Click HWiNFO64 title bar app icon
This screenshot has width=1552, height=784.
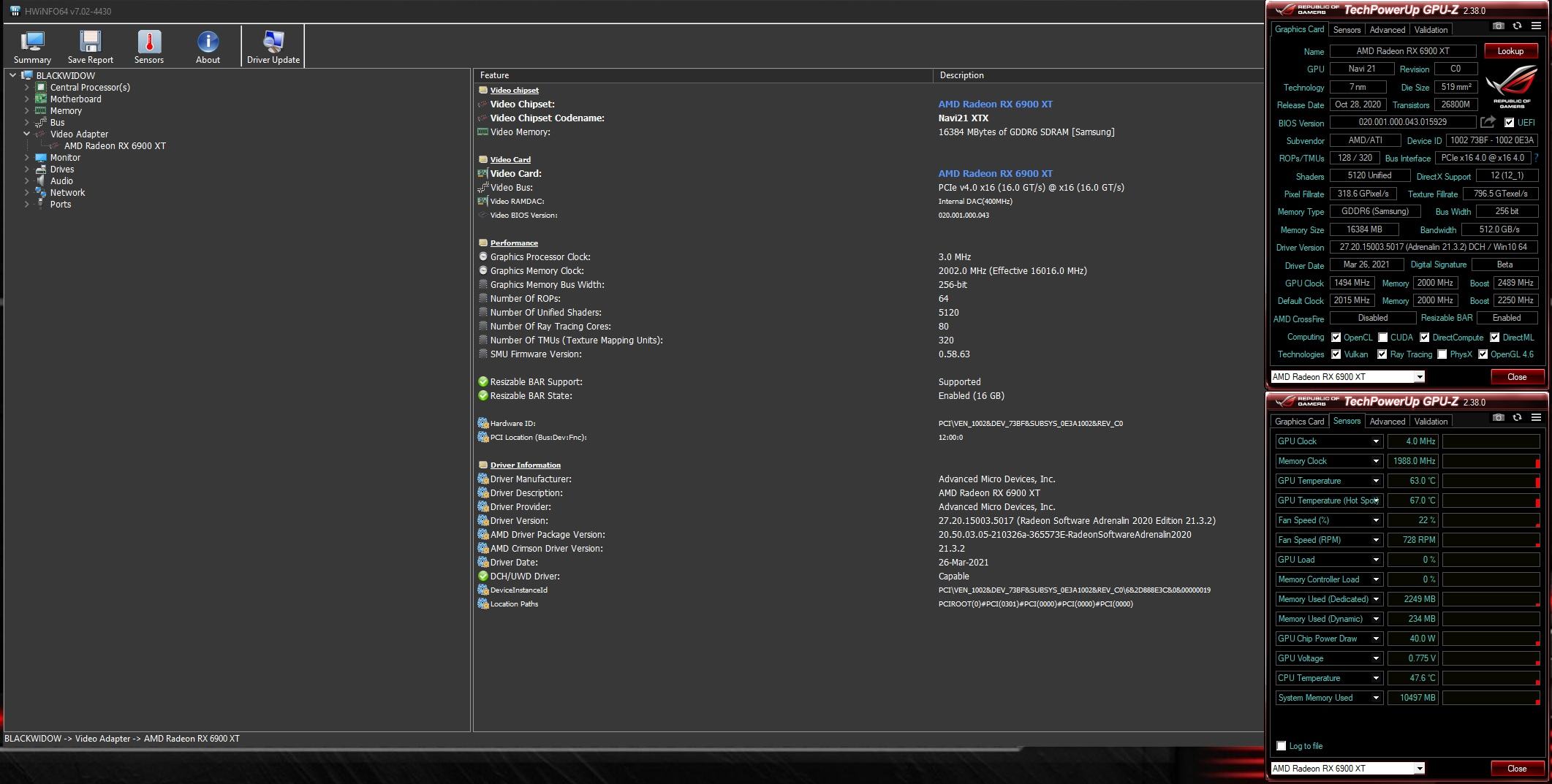[x=15, y=11]
